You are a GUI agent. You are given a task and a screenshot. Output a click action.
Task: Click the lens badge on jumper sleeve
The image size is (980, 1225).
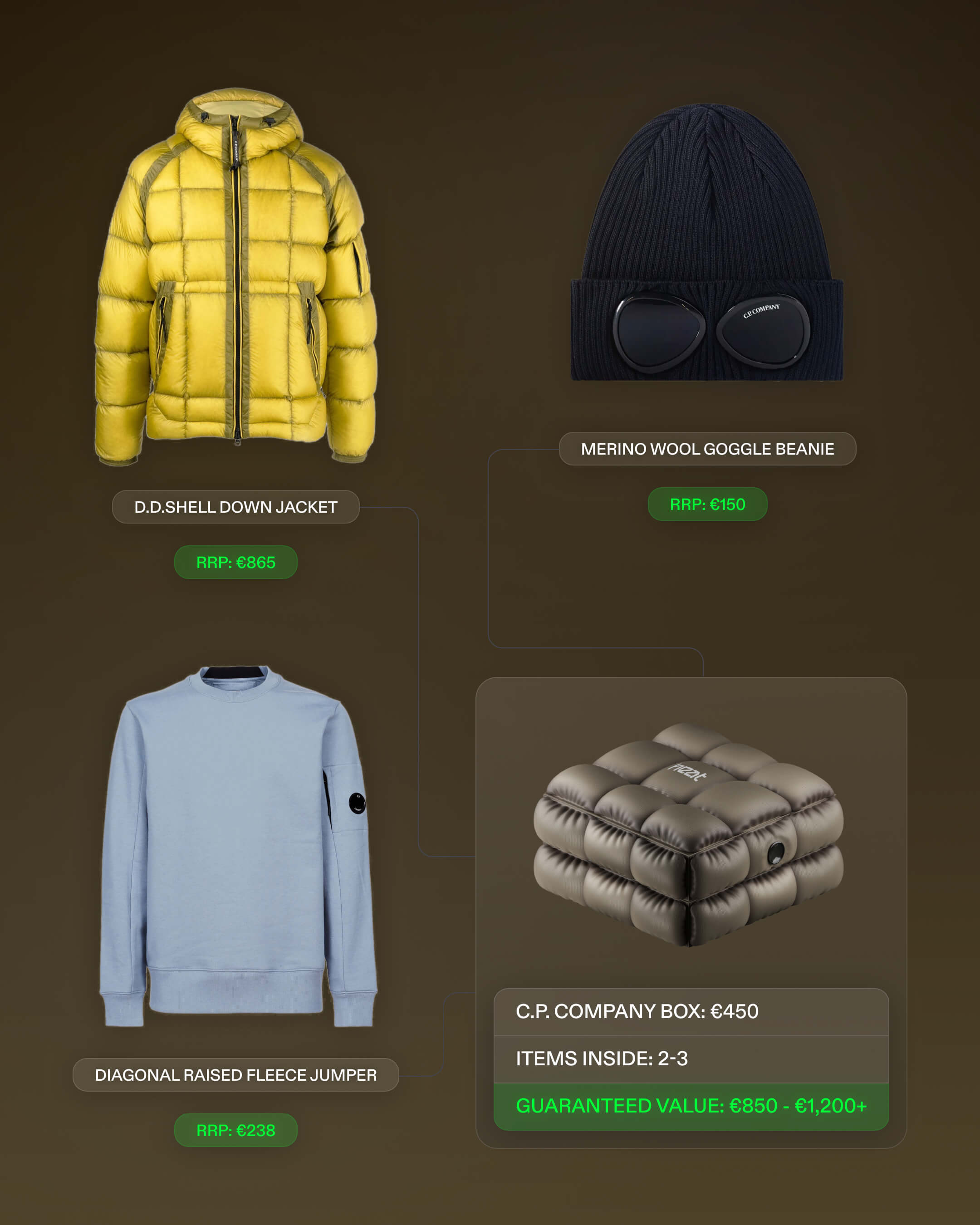pyautogui.click(x=357, y=803)
